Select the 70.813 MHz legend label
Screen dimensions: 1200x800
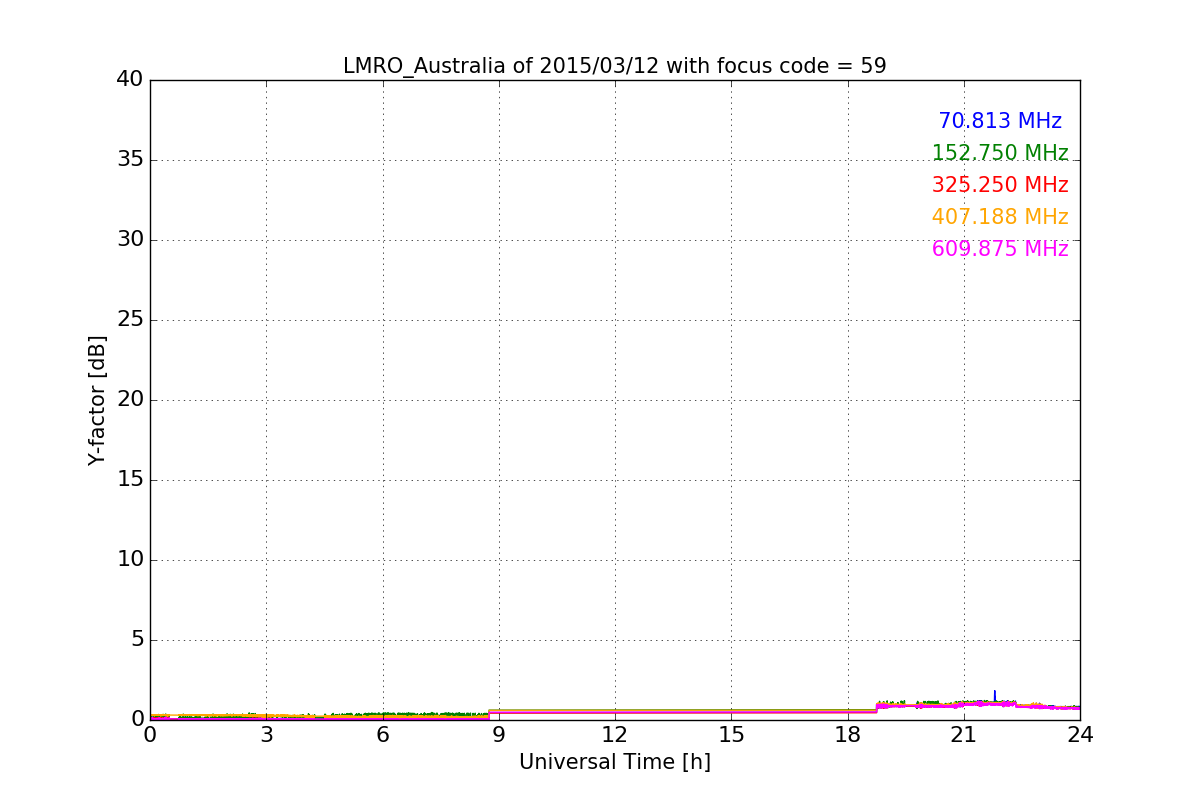(x=1000, y=121)
